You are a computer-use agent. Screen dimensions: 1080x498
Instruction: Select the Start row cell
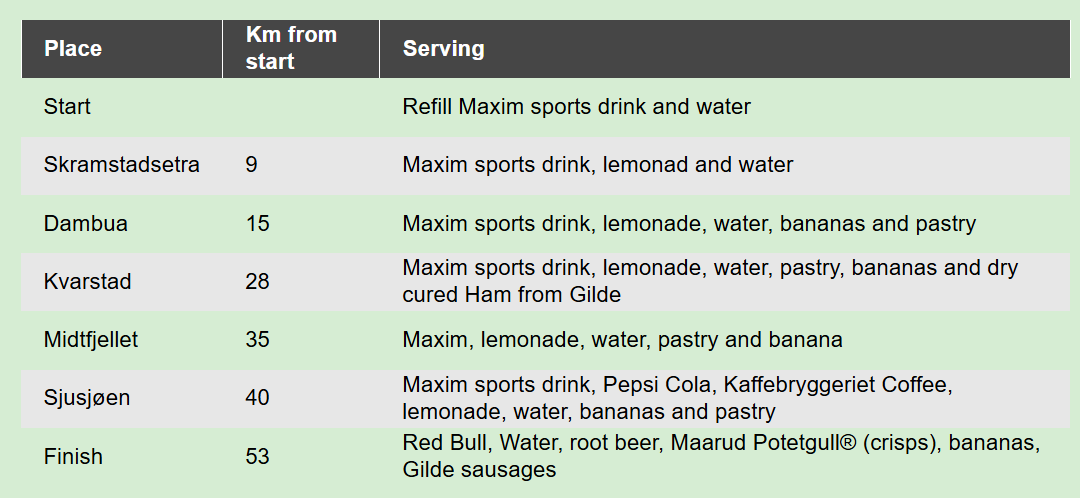67,106
